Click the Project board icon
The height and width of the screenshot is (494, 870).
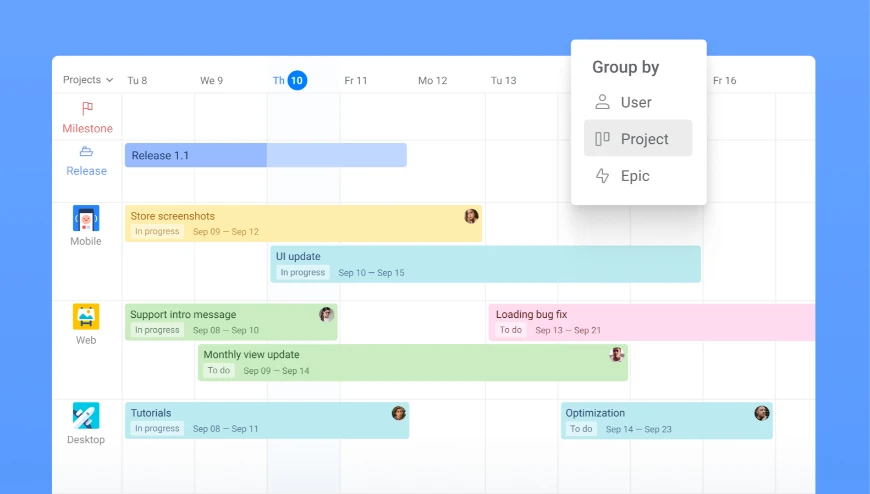point(602,138)
